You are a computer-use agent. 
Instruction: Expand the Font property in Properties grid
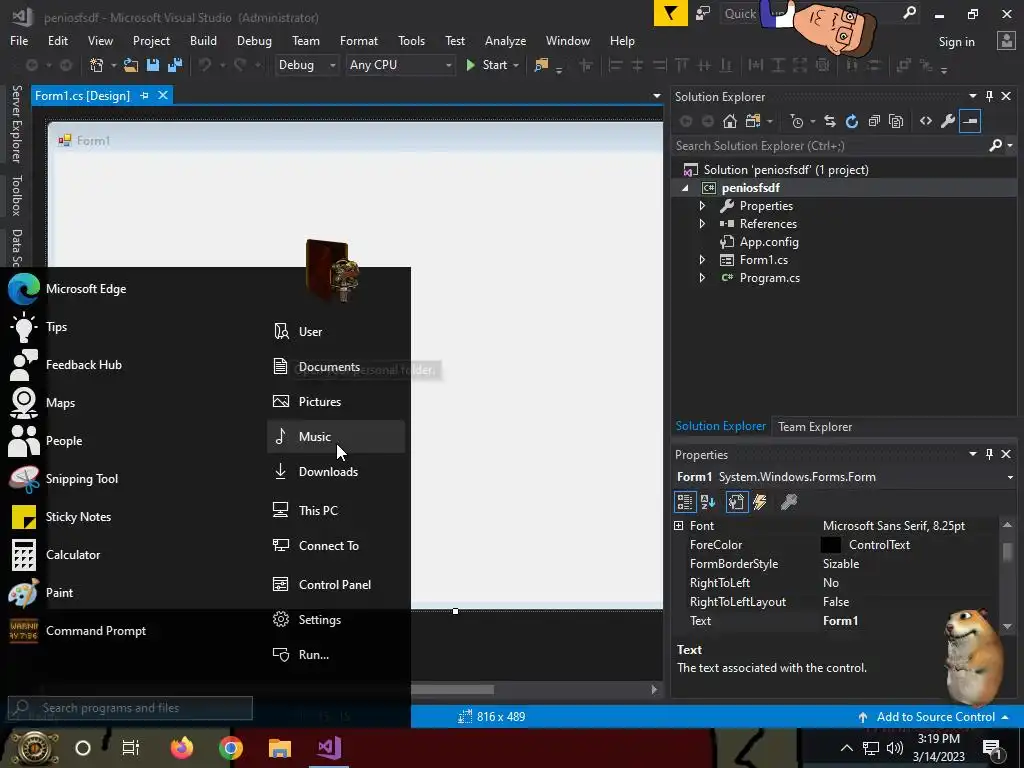click(x=679, y=526)
